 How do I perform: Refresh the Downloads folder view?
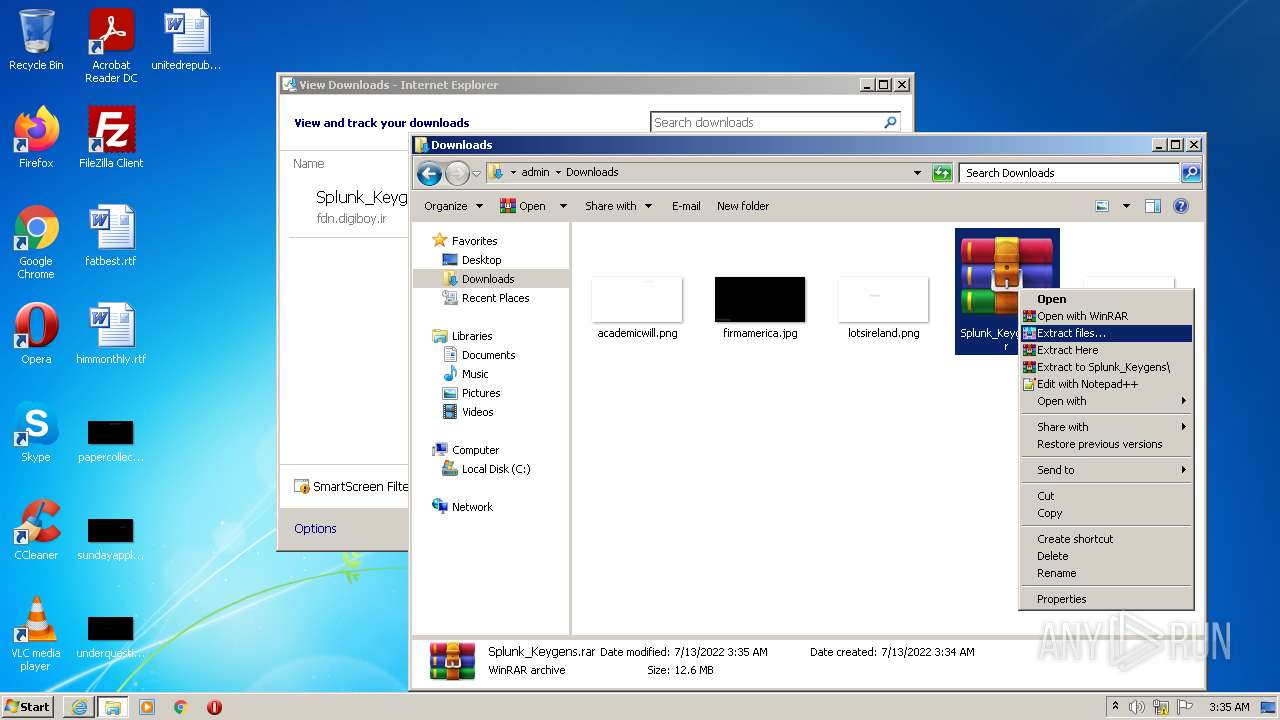point(941,173)
